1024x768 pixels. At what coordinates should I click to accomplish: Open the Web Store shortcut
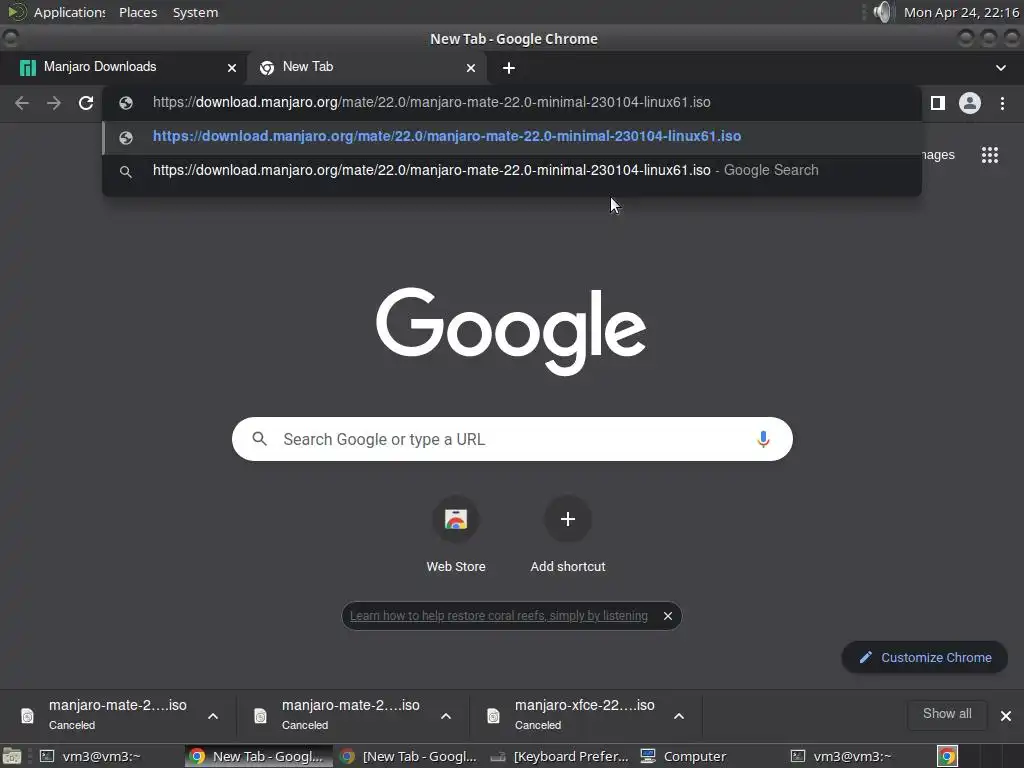456,519
